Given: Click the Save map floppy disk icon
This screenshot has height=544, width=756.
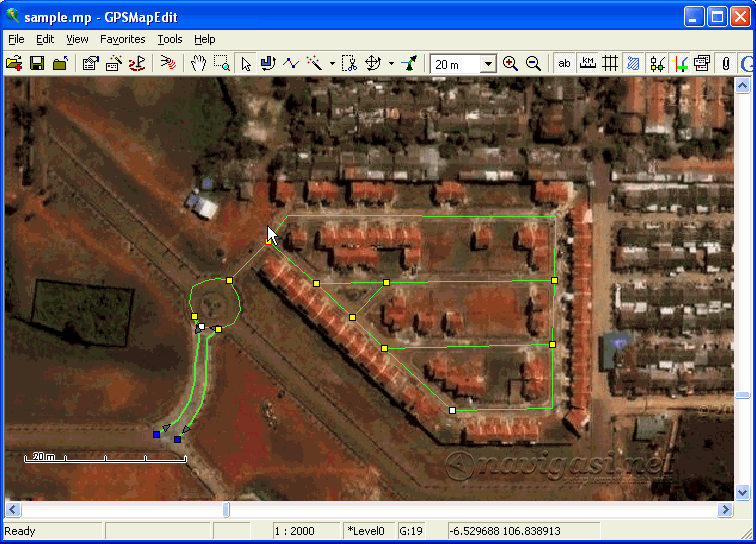Looking at the screenshot, I should coord(37,63).
